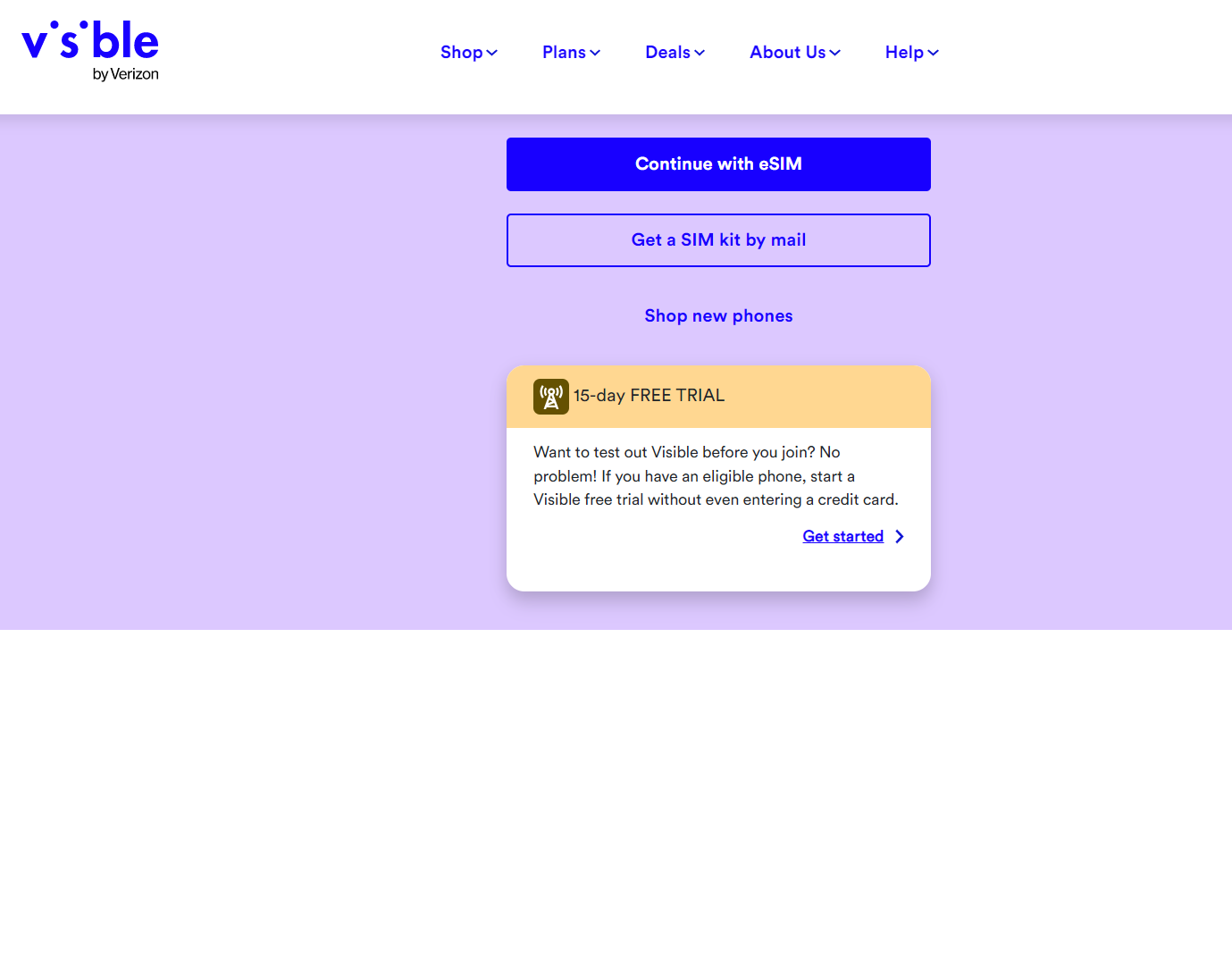Screen dimensions: 1232x964
Task: Click the cell tower trial icon
Action: tap(551, 397)
